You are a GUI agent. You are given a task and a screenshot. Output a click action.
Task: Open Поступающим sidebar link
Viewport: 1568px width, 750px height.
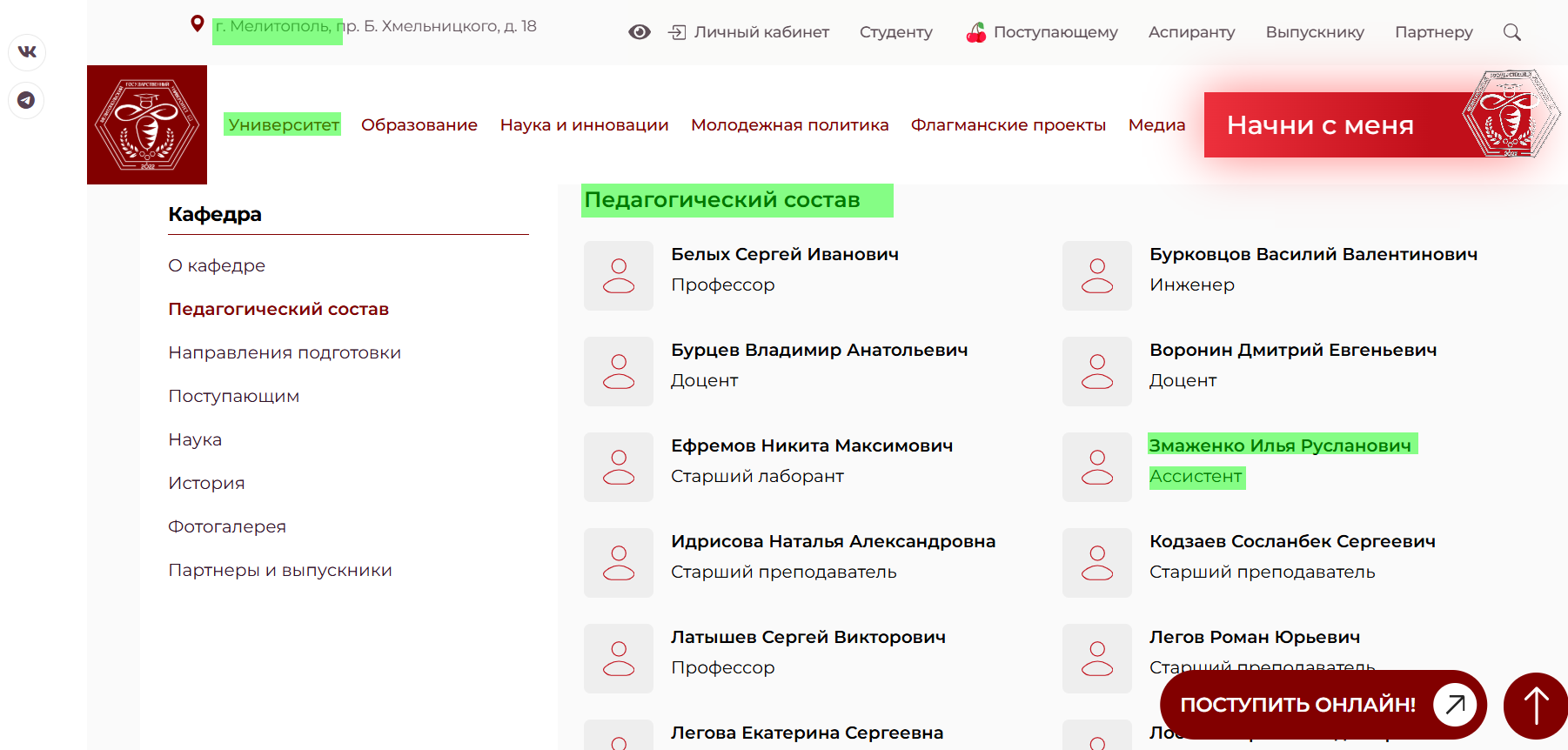233,396
